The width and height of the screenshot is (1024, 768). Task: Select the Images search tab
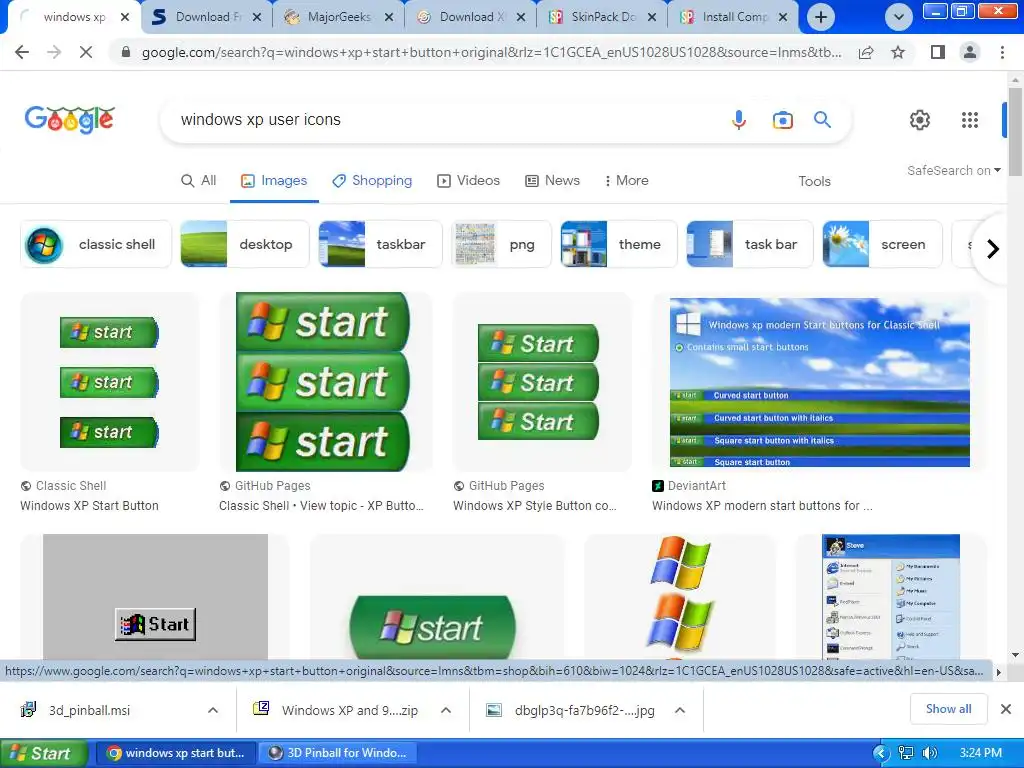(274, 181)
